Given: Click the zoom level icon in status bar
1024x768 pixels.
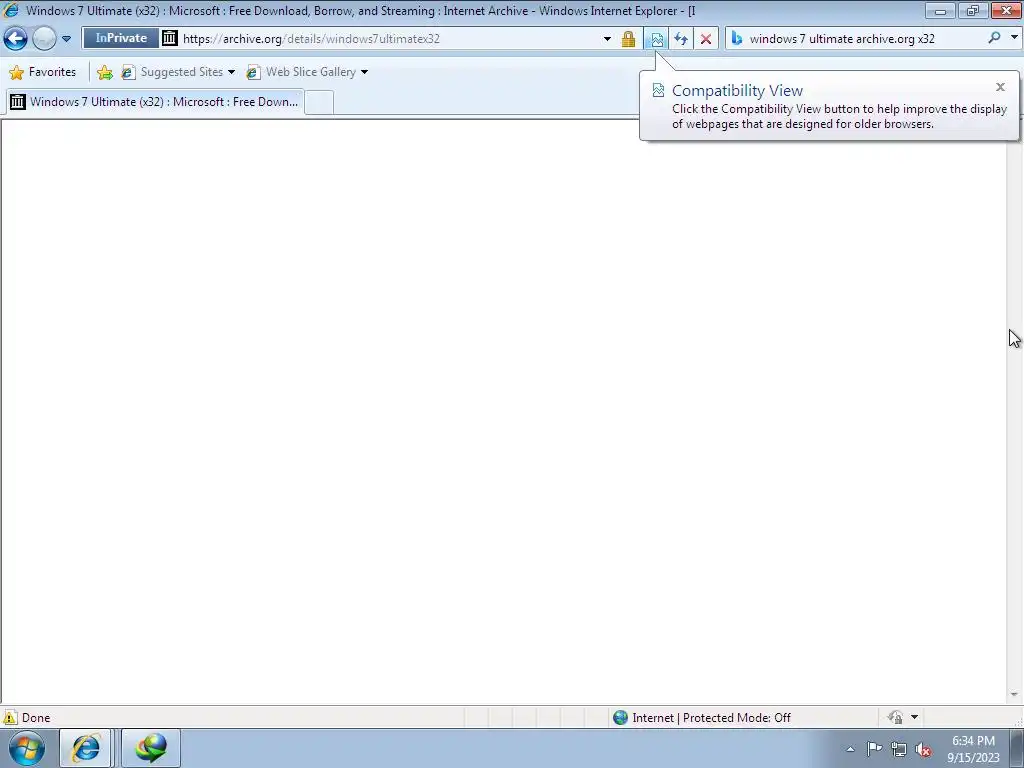Looking at the screenshot, I should (895, 717).
